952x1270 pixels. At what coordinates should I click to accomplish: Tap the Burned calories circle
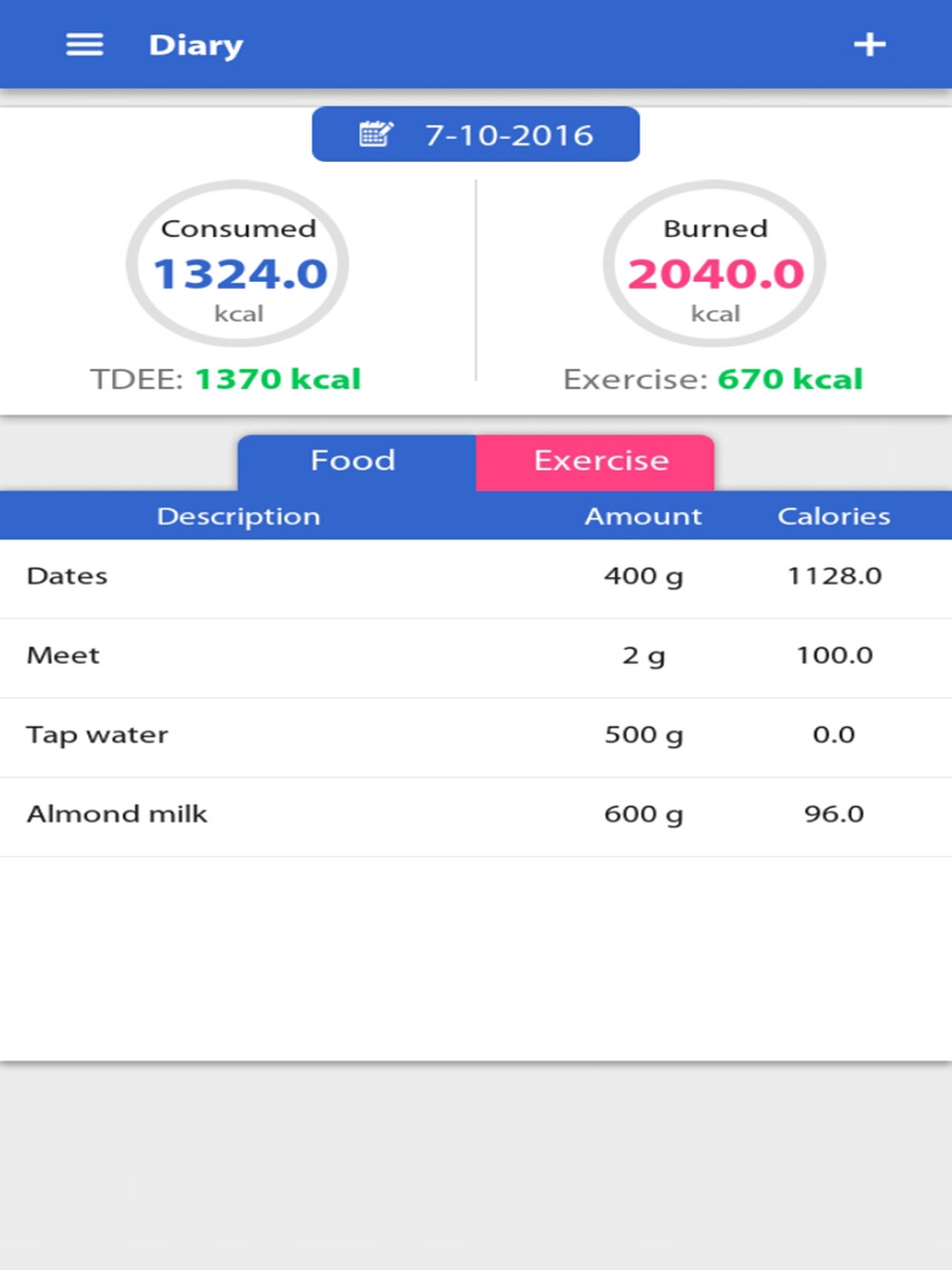[x=714, y=265]
